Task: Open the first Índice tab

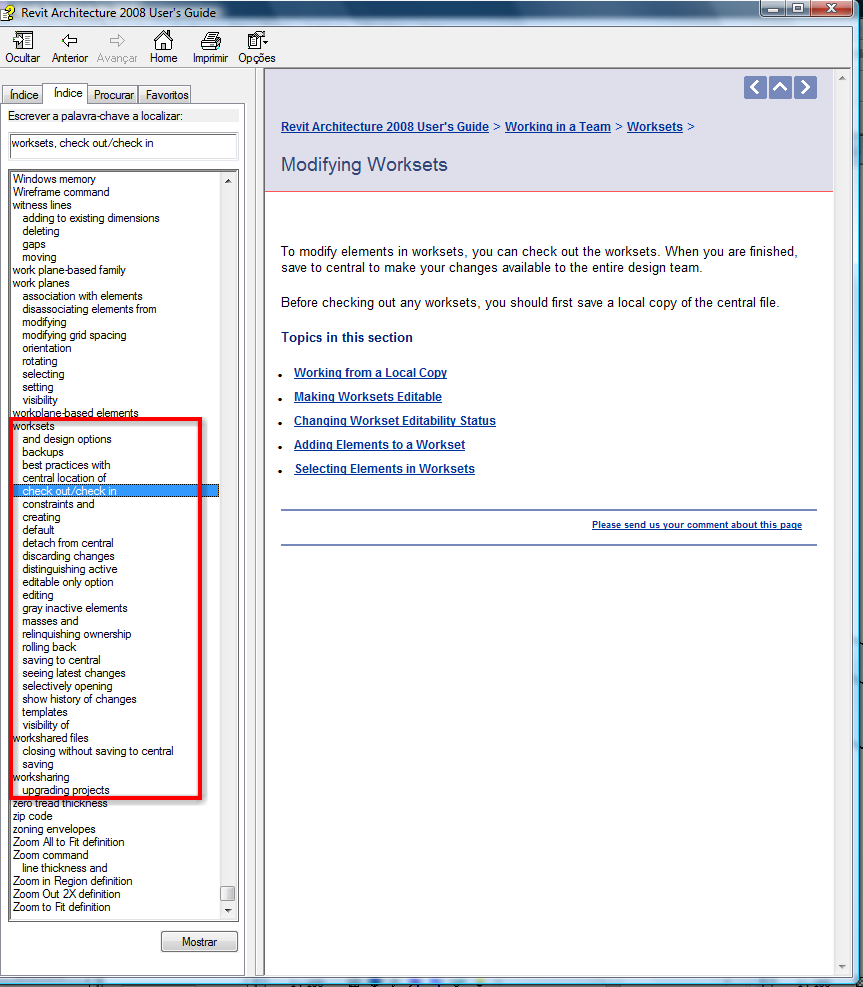Action: pyautogui.click(x=24, y=95)
